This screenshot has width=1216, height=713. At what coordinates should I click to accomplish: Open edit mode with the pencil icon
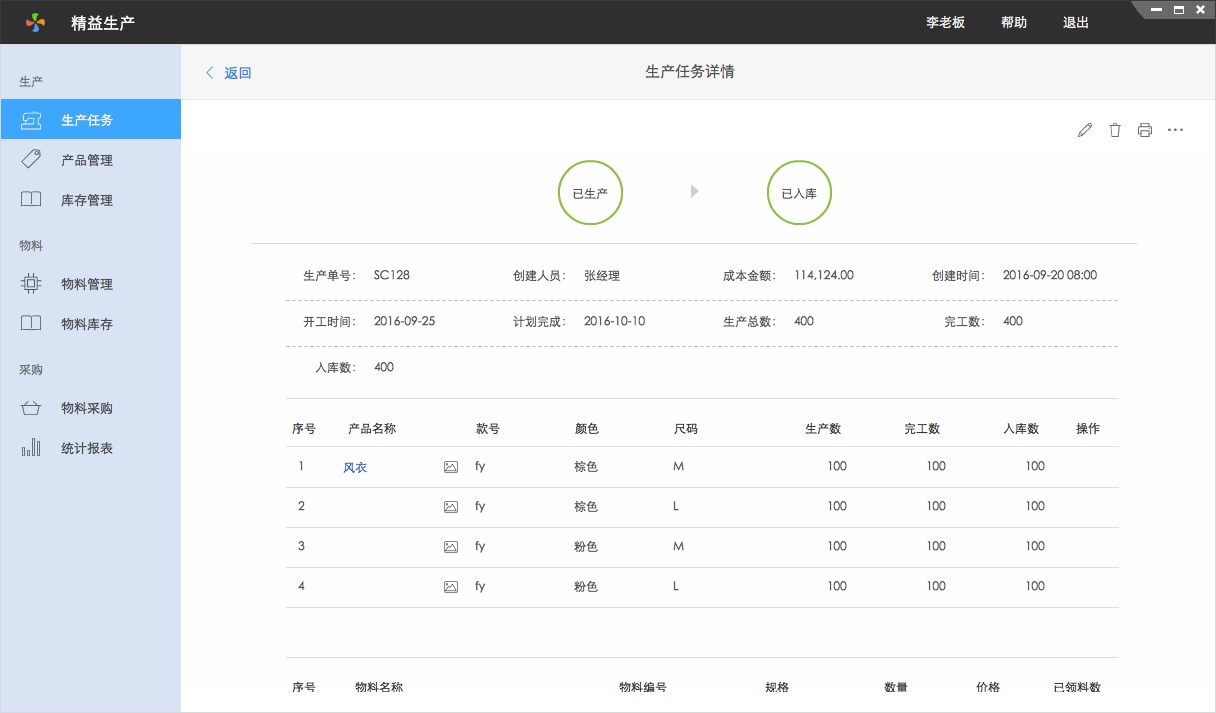(x=1085, y=129)
